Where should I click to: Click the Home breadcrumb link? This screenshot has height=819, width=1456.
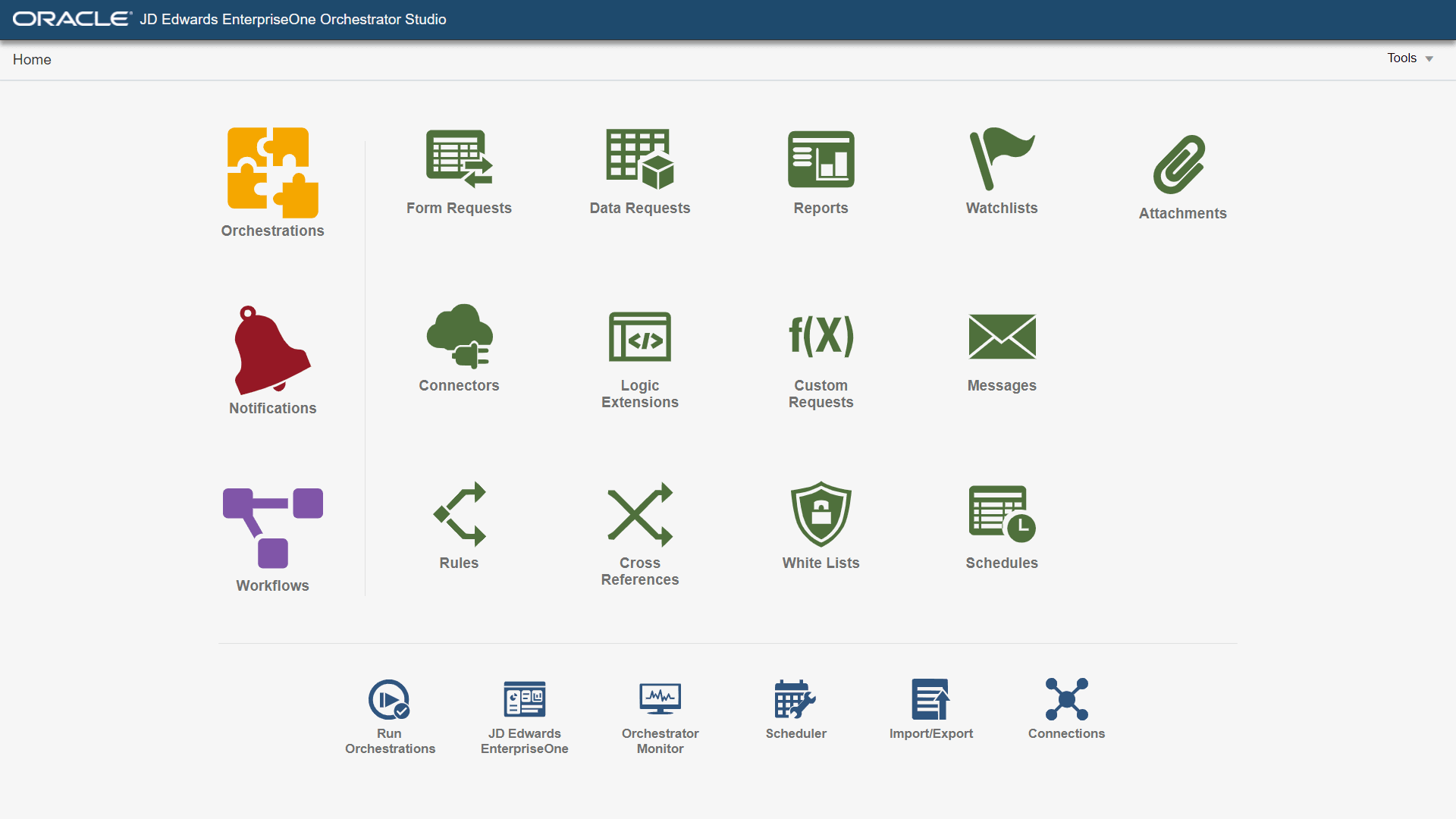(x=32, y=59)
